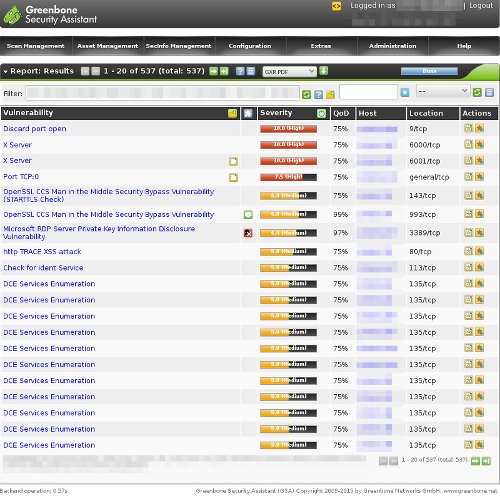500x496 pixels.
Task: Open Extras menu
Action: click(x=321, y=46)
